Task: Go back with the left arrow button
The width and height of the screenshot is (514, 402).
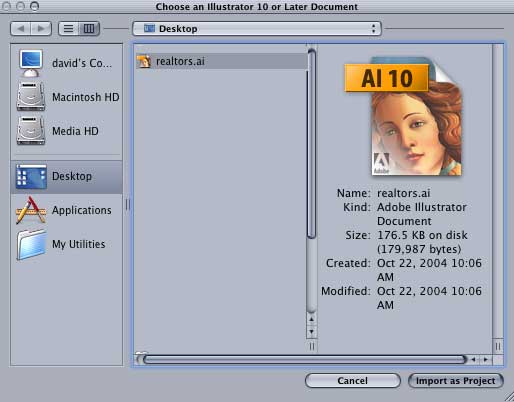Action: click(21, 29)
